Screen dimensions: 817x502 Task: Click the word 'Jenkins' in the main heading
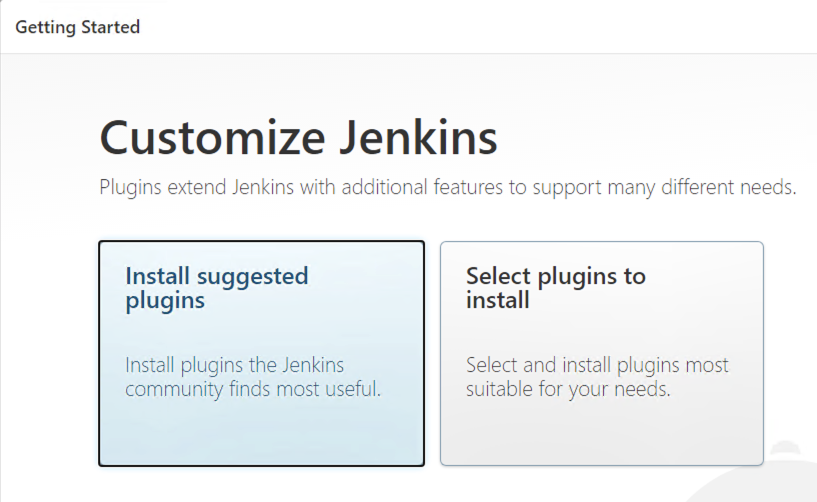click(x=418, y=138)
